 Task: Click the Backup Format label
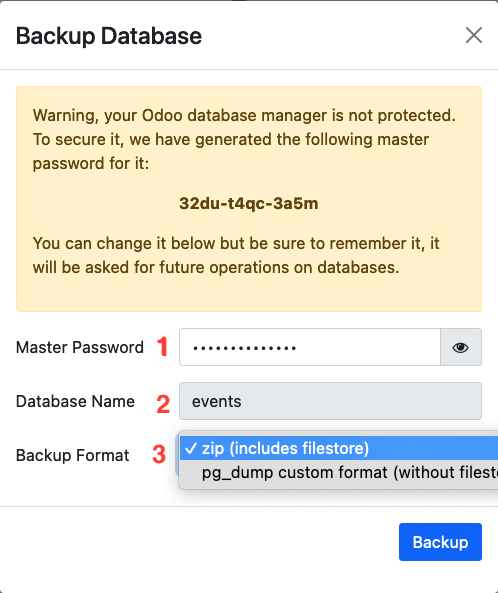coord(73,455)
